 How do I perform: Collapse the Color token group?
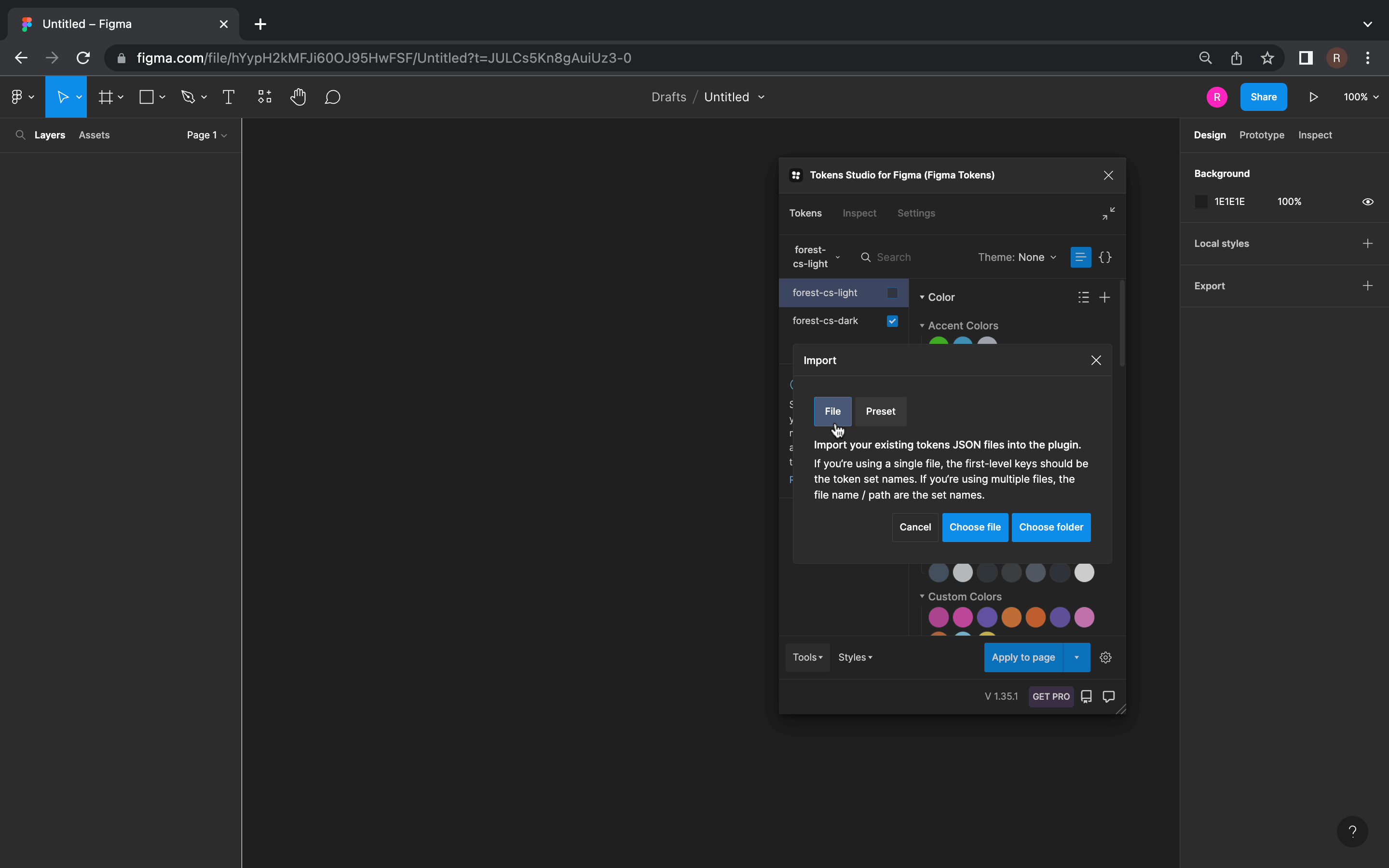[x=922, y=298]
